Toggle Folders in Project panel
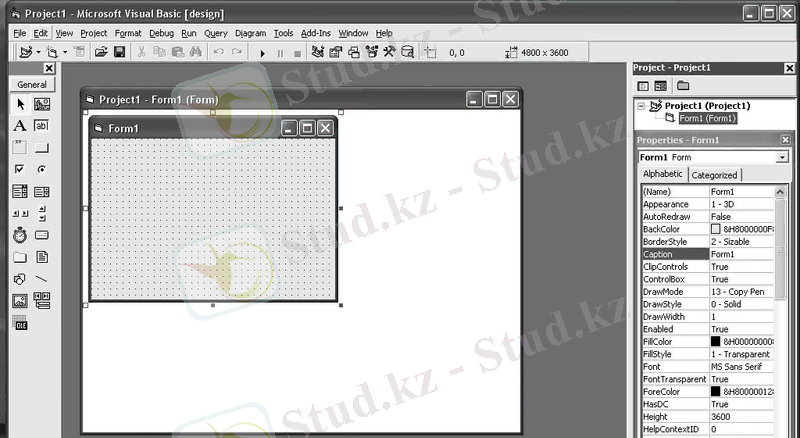800x438 pixels. click(683, 86)
